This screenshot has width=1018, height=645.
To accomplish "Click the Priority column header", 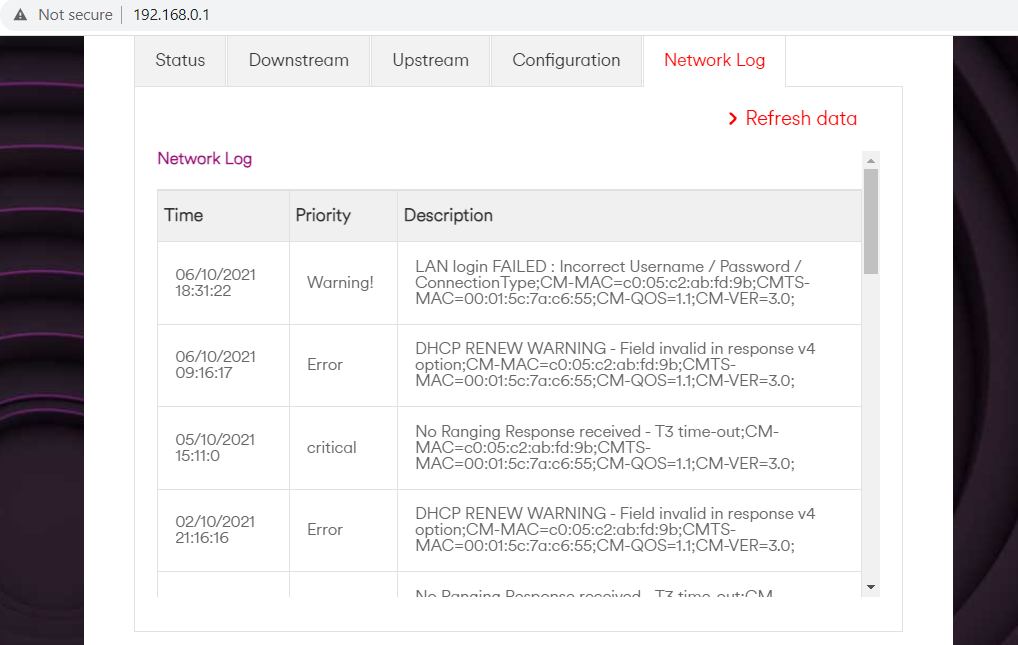I will (323, 215).
